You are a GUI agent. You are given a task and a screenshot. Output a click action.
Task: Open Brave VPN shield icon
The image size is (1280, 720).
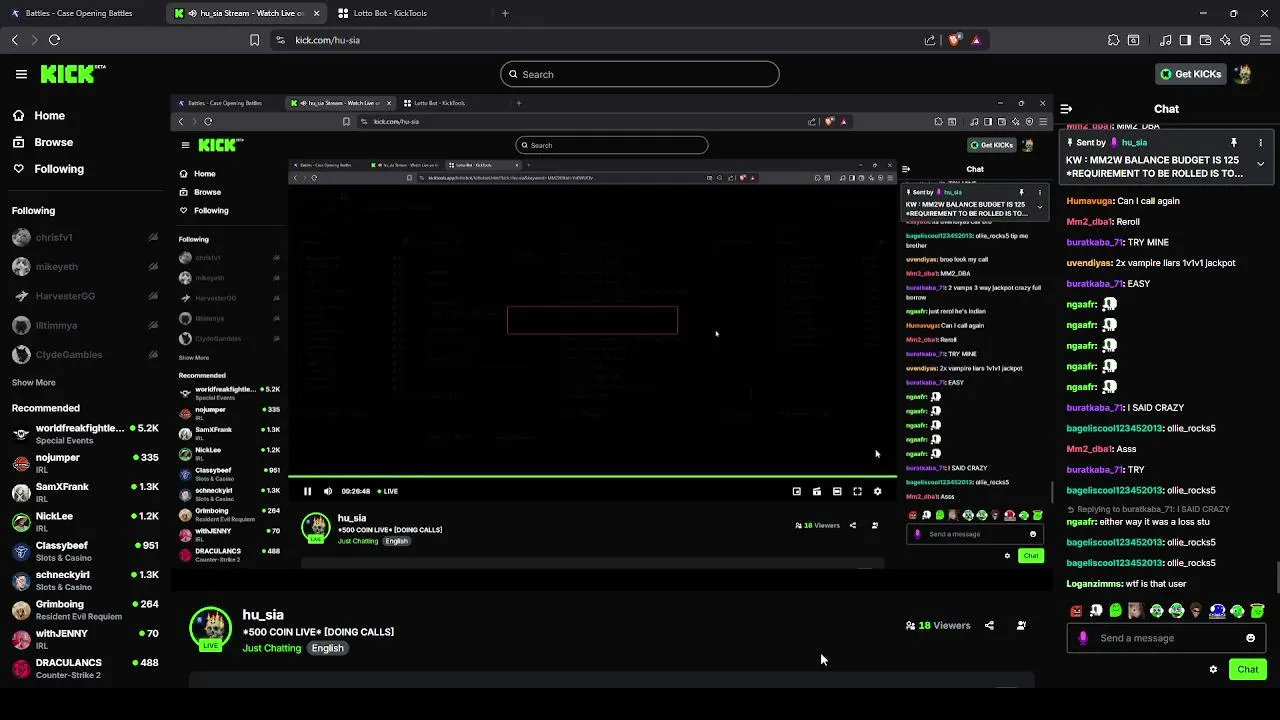coord(1245,40)
